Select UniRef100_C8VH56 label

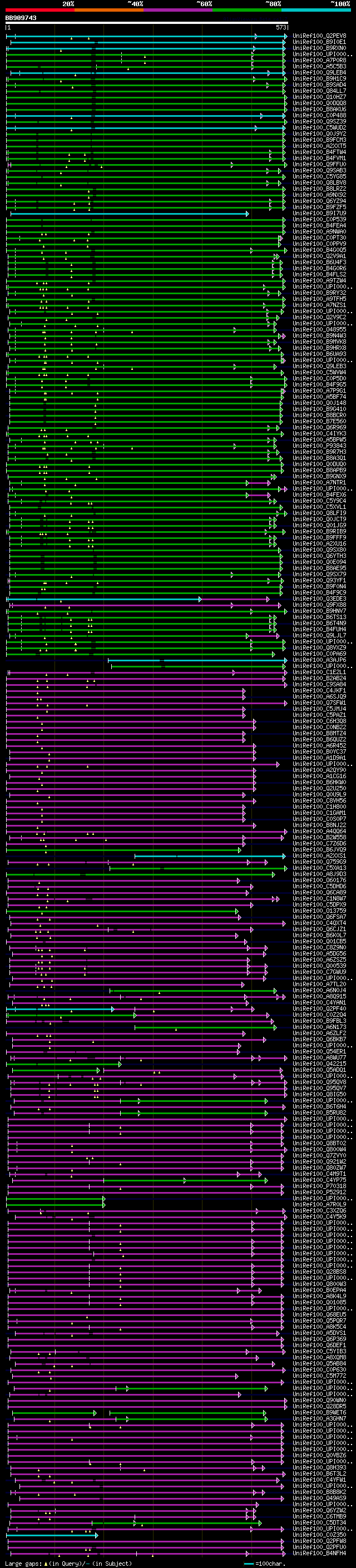(319, 800)
